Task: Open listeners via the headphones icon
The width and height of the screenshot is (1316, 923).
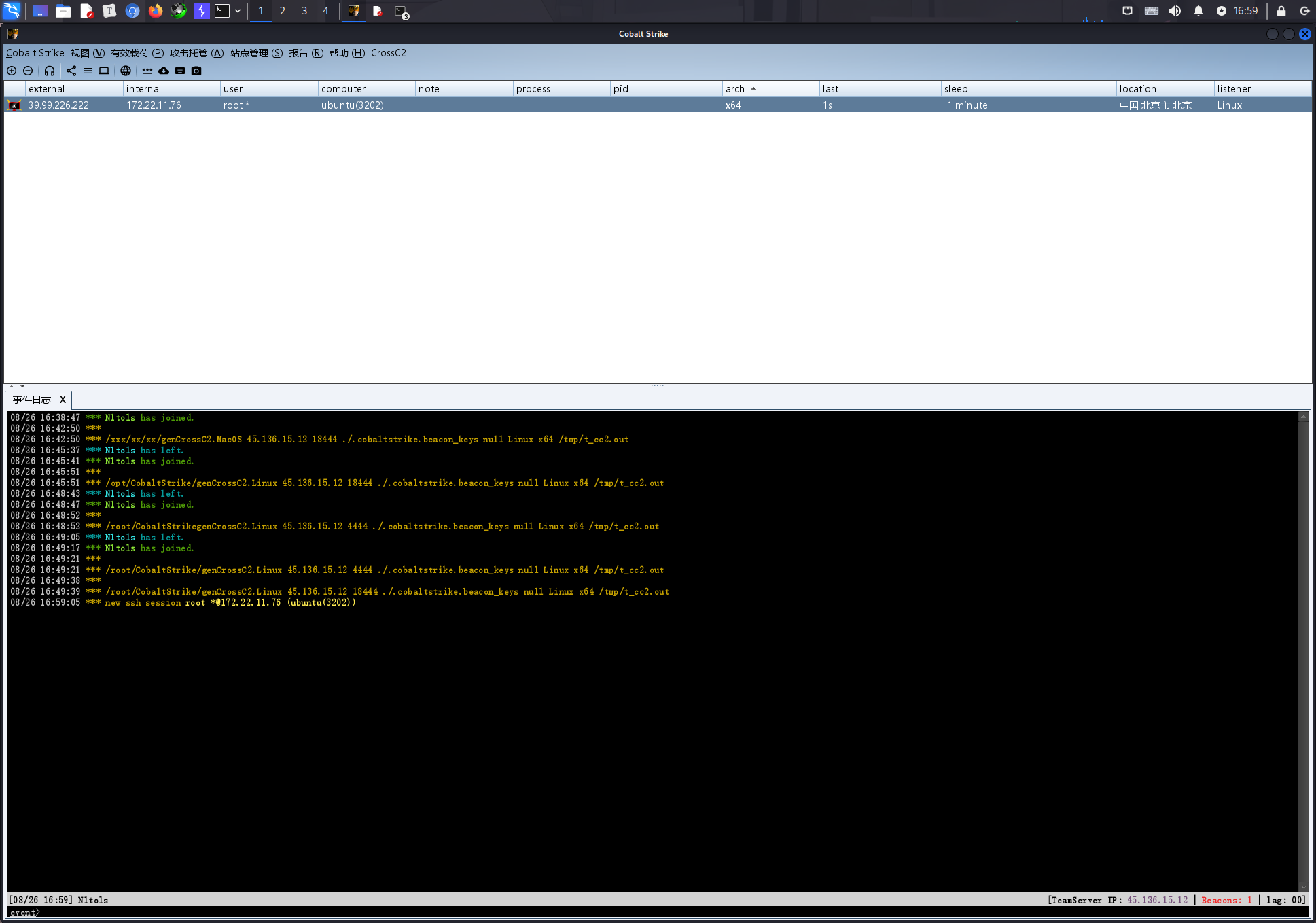Action: pyautogui.click(x=50, y=71)
